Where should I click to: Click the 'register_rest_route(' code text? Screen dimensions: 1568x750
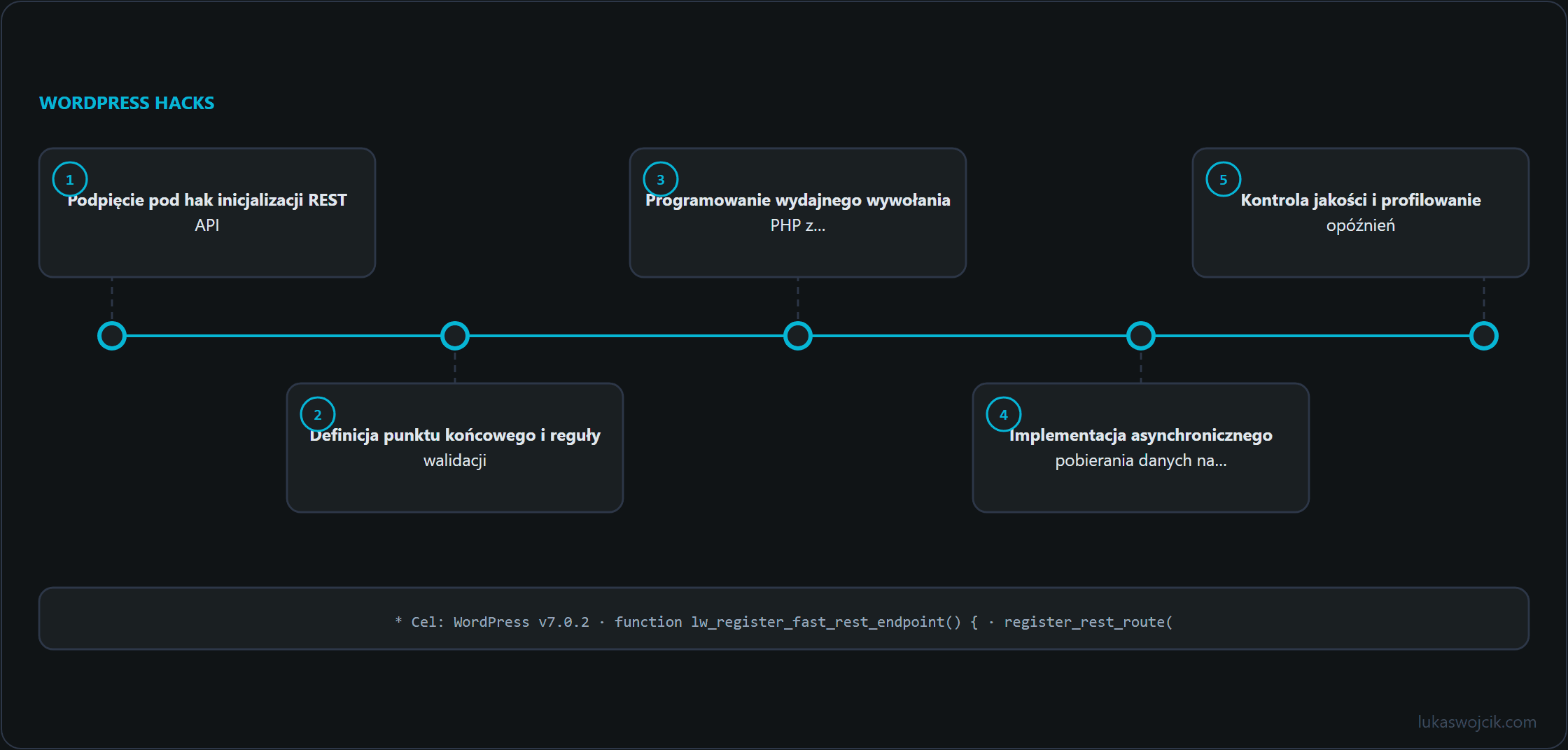coord(1088,622)
